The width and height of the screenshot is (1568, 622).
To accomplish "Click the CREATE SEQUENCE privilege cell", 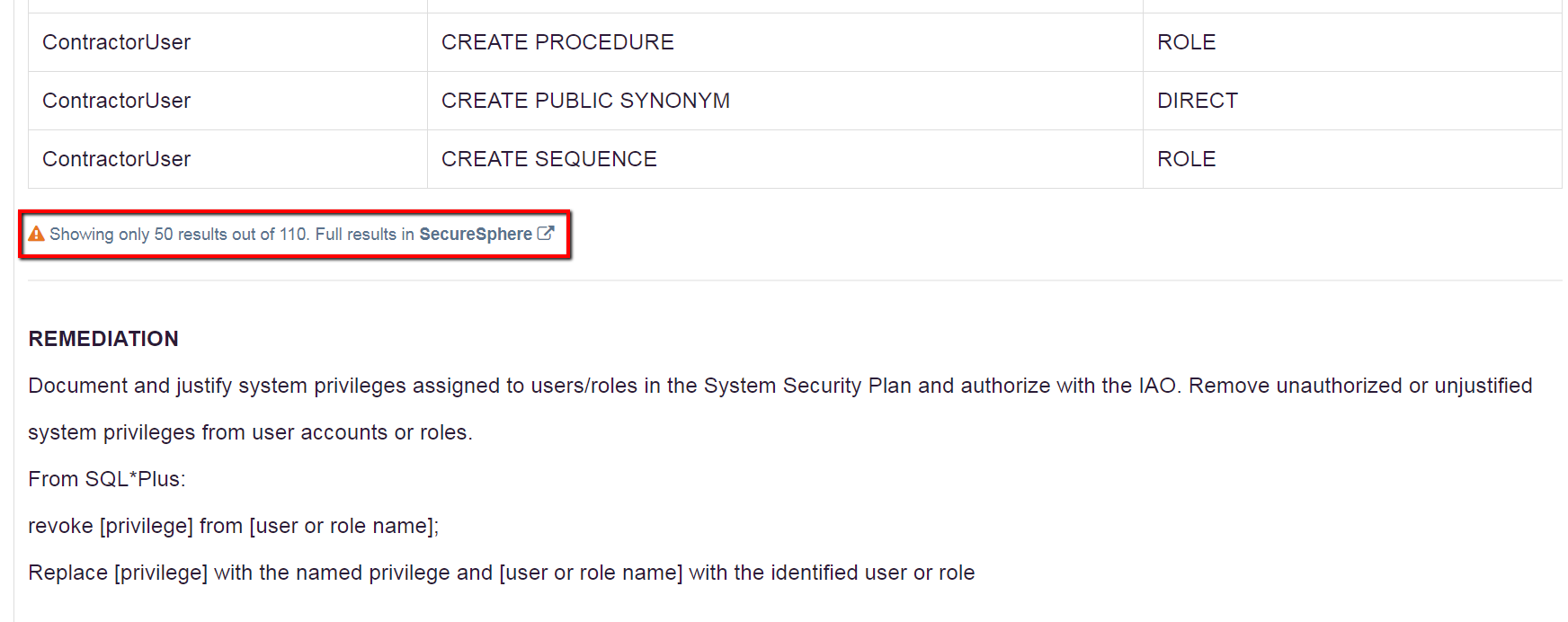I will click(x=549, y=159).
